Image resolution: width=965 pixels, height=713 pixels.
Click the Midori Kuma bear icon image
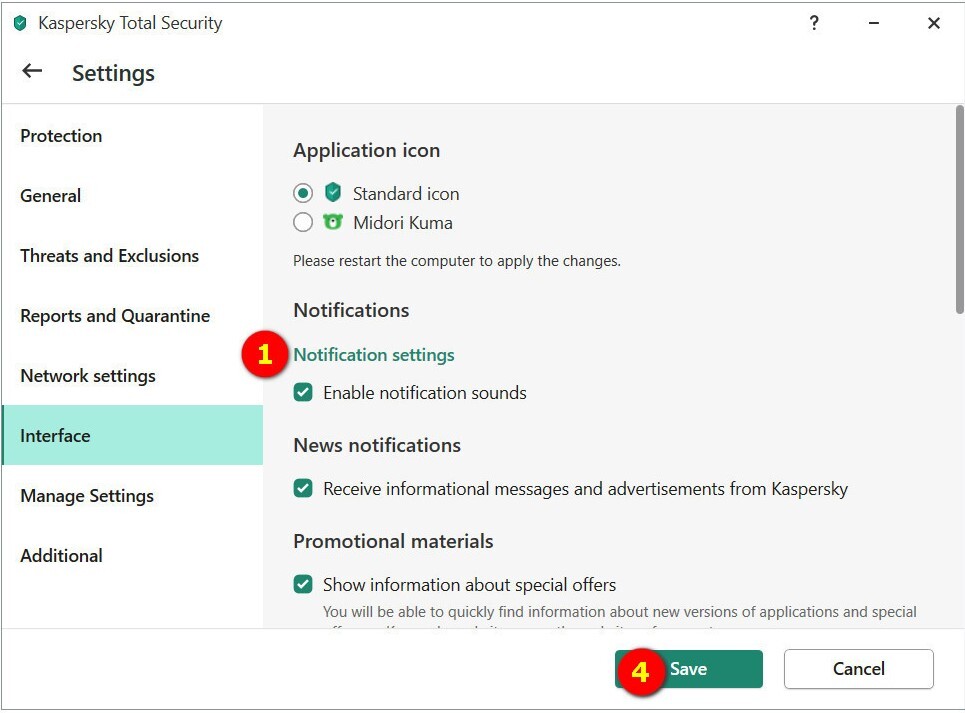tap(333, 222)
